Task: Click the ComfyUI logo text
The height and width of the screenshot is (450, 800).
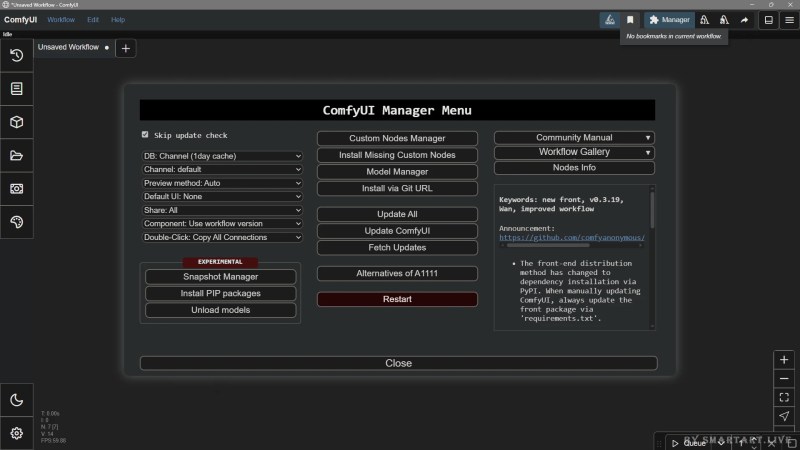Action: pos(20,20)
